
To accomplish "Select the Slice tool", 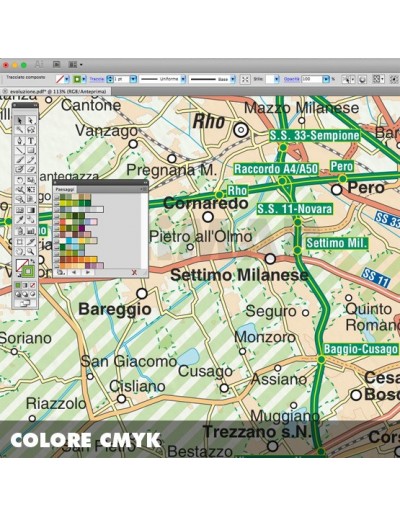I will point(31,242).
